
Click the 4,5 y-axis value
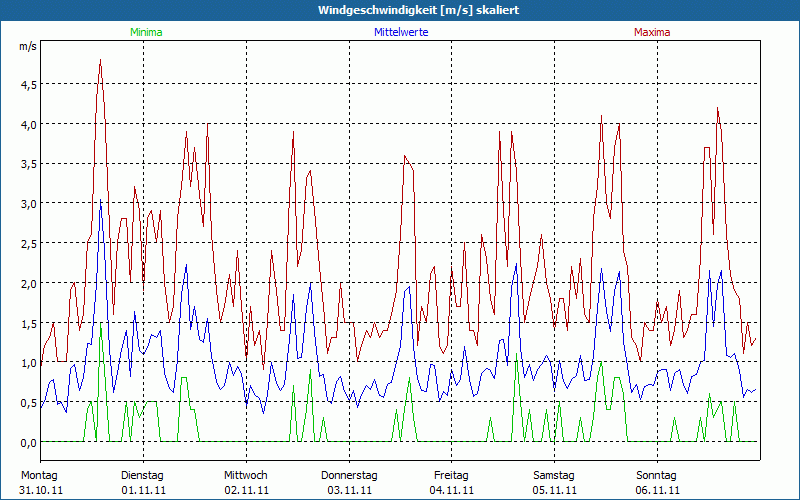(29, 85)
